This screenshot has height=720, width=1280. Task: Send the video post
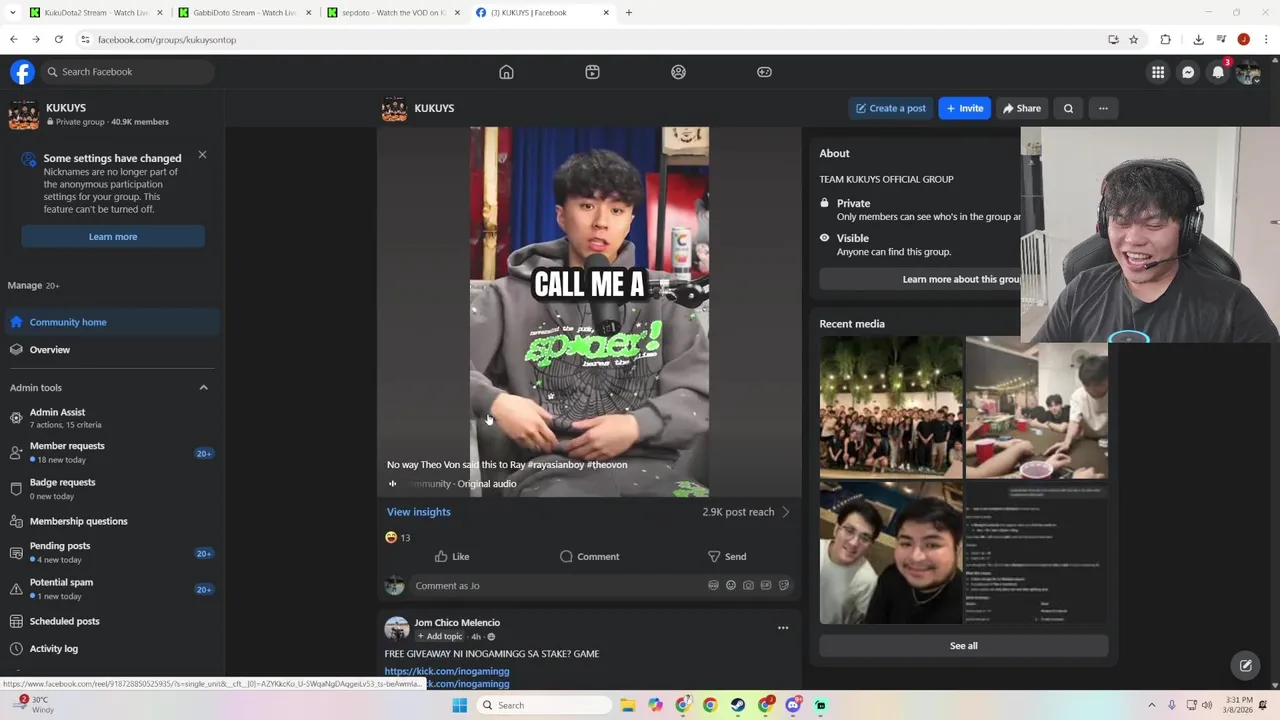click(727, 556)
